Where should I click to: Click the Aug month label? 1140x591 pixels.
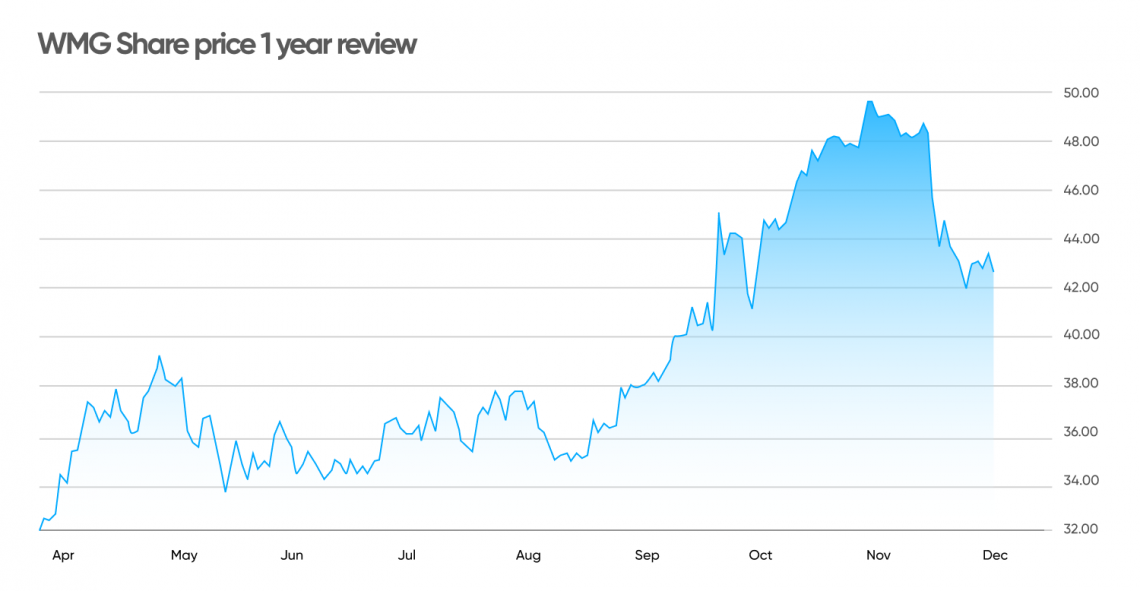pyautogui.click(x=529, y=556)
